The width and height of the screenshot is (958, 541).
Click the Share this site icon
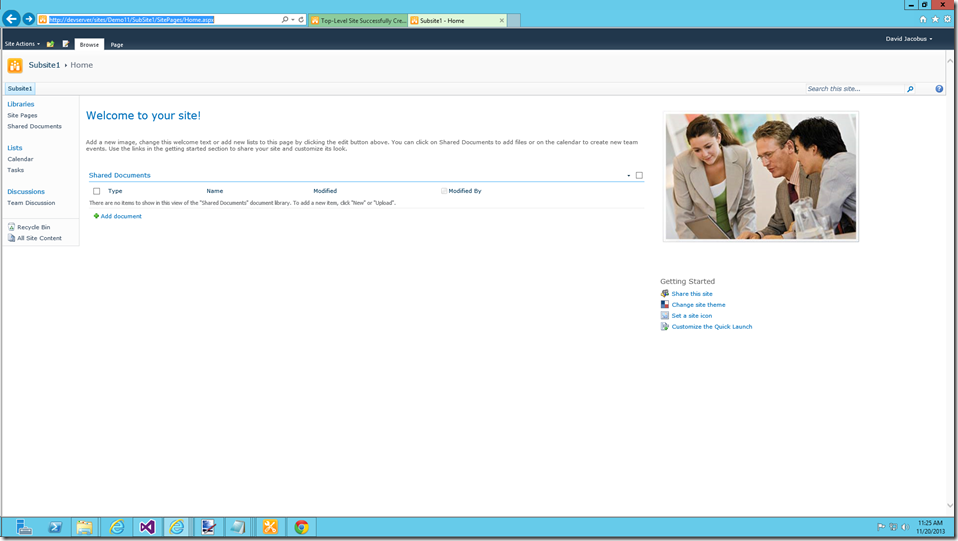coord(665,293)
